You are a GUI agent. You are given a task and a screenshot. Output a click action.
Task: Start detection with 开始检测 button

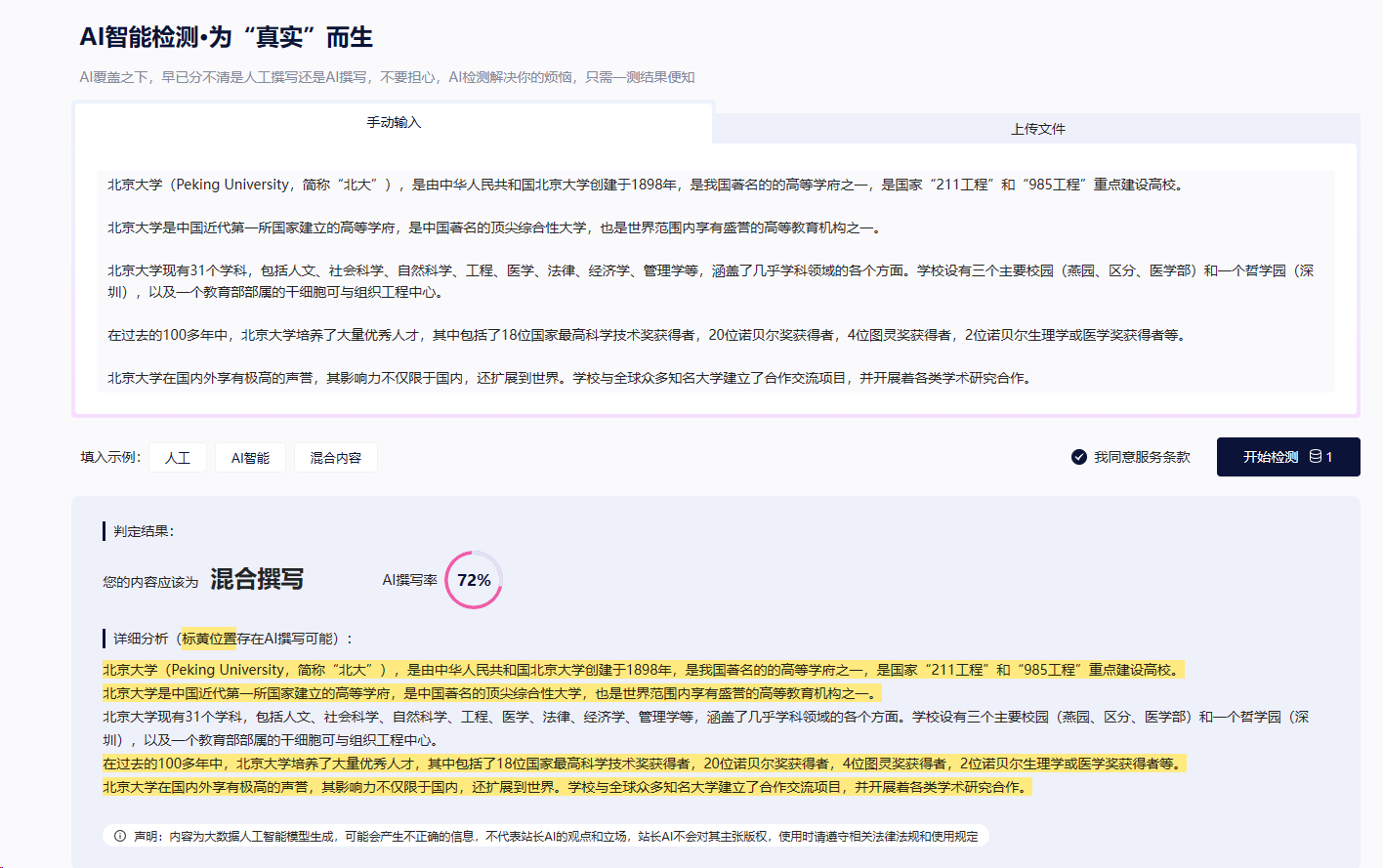tap(1288, 457)
